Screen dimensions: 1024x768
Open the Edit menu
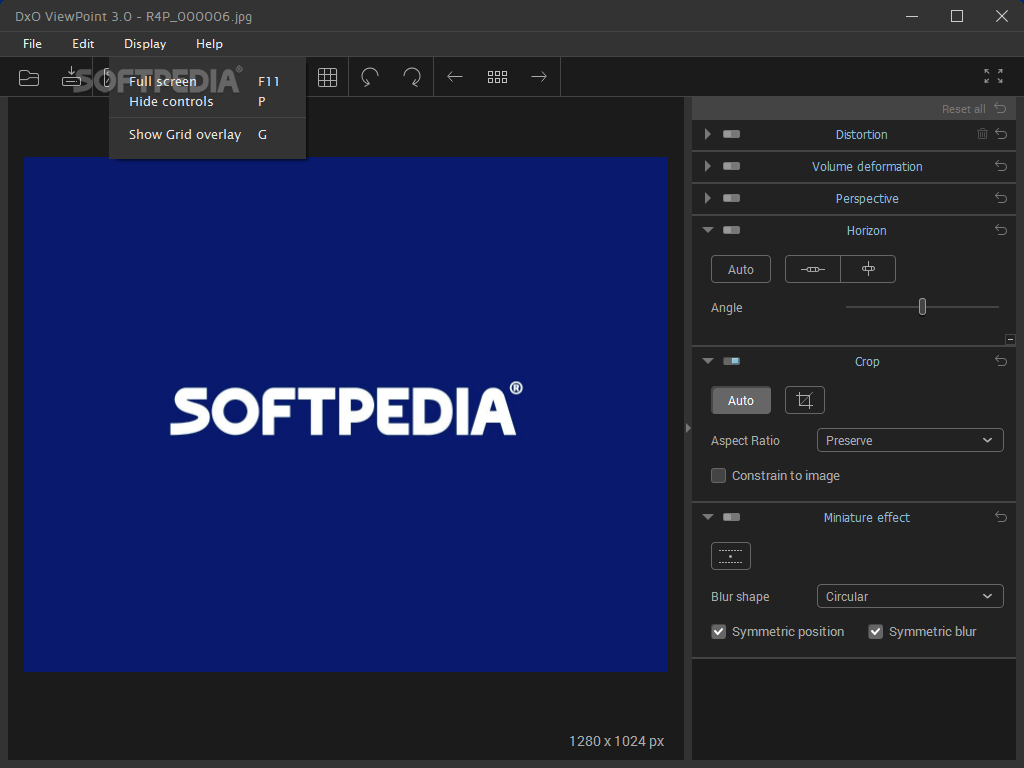click(x=83, y=44)
